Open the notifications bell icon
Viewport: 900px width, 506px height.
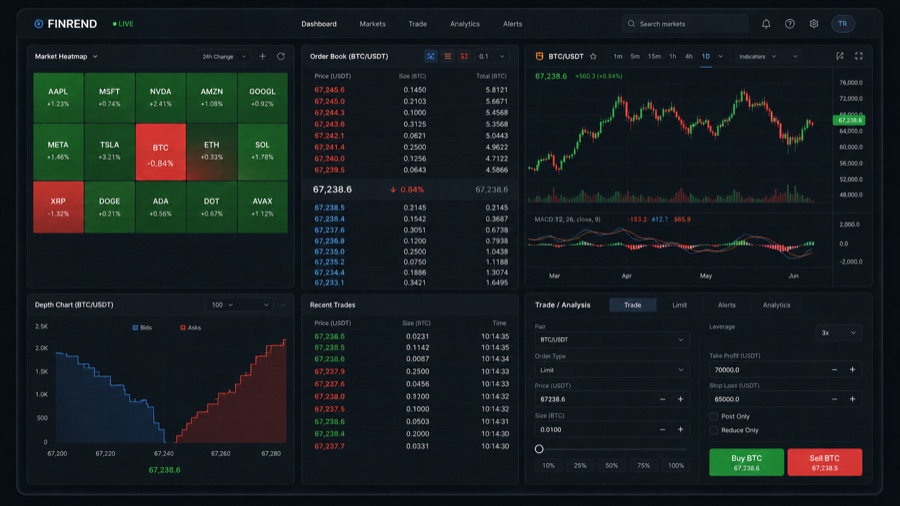point(766,24)
